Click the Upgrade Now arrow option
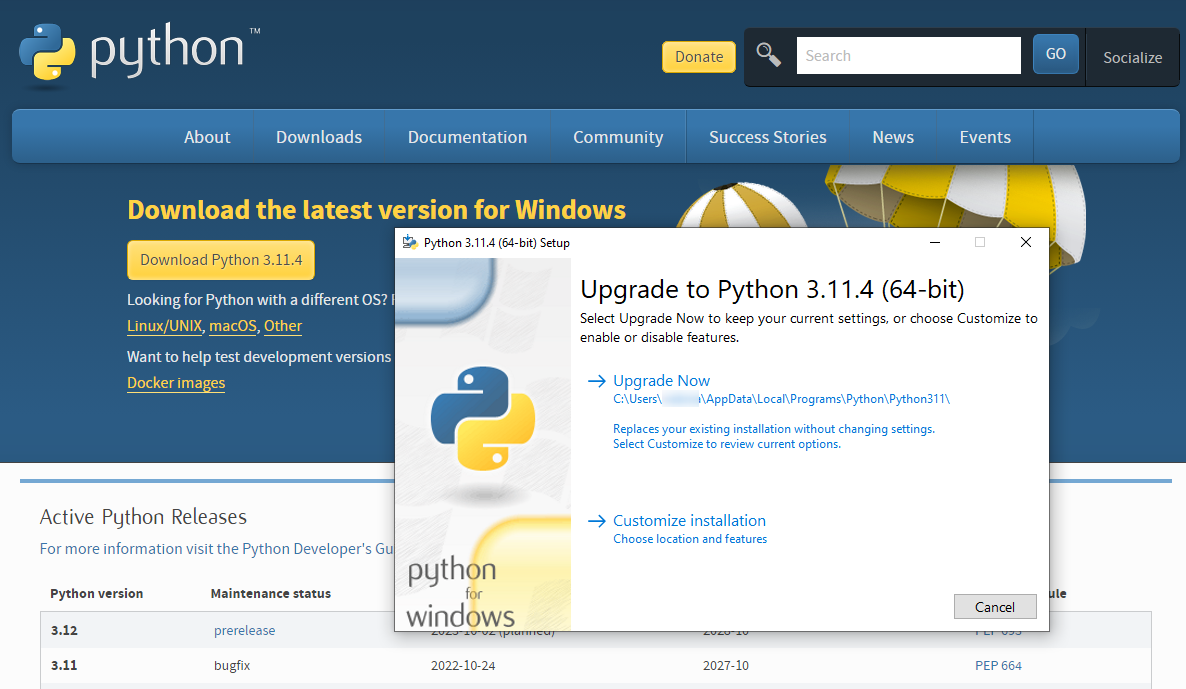 (661, 381)
